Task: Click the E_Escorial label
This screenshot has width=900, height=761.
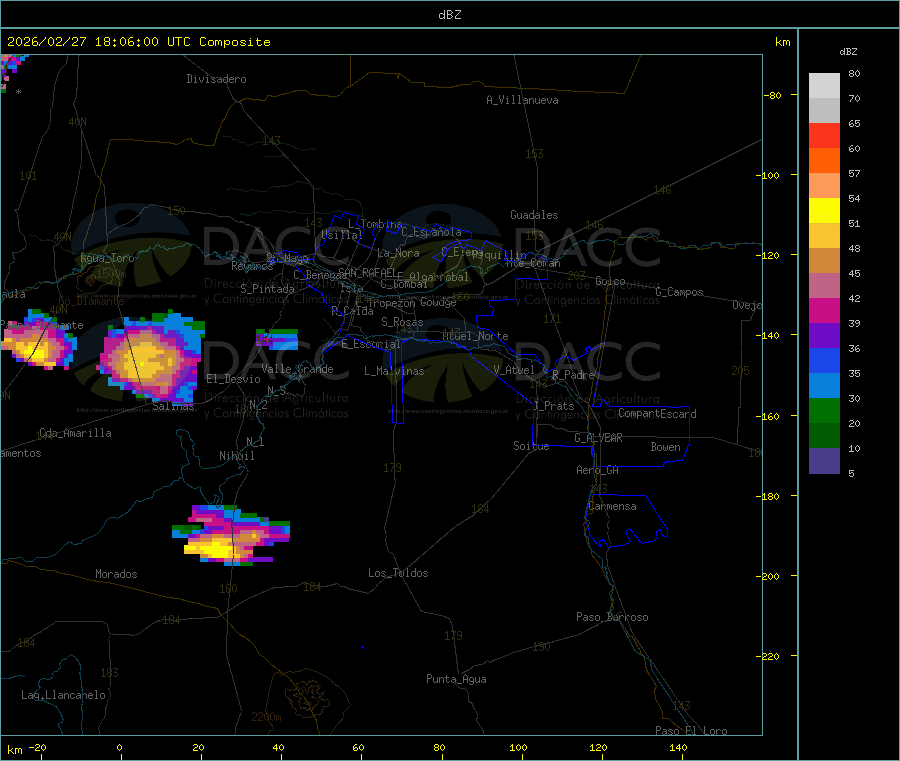Action: (371, 344)
